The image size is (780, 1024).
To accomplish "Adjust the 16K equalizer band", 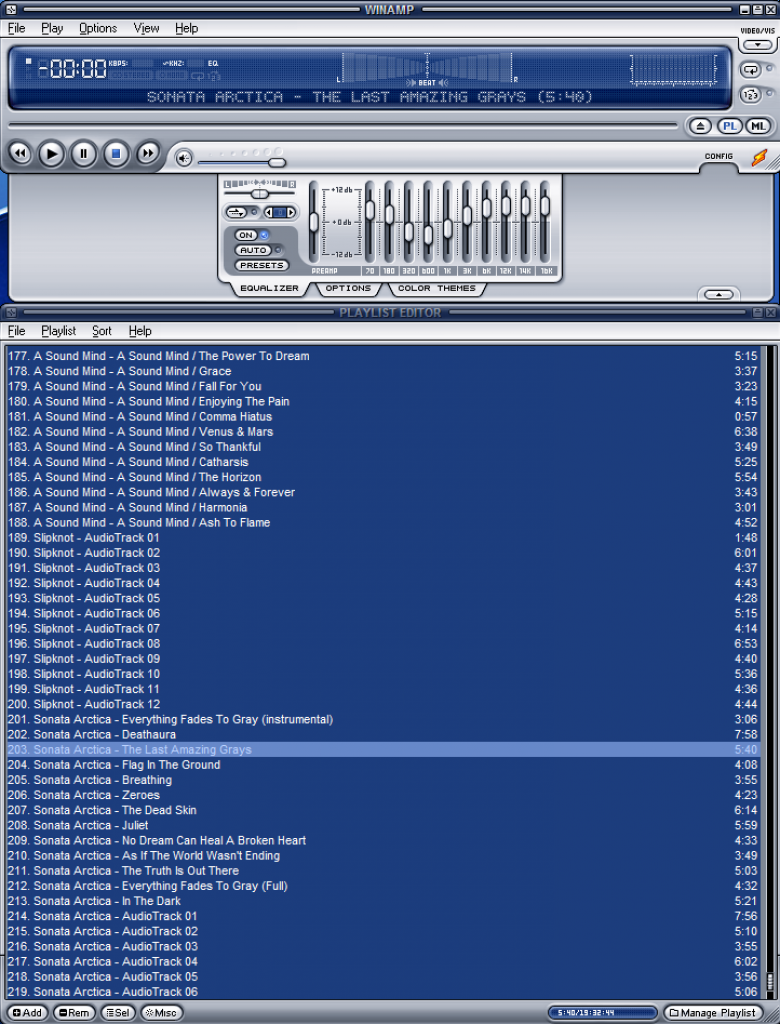I will point(545,206).
